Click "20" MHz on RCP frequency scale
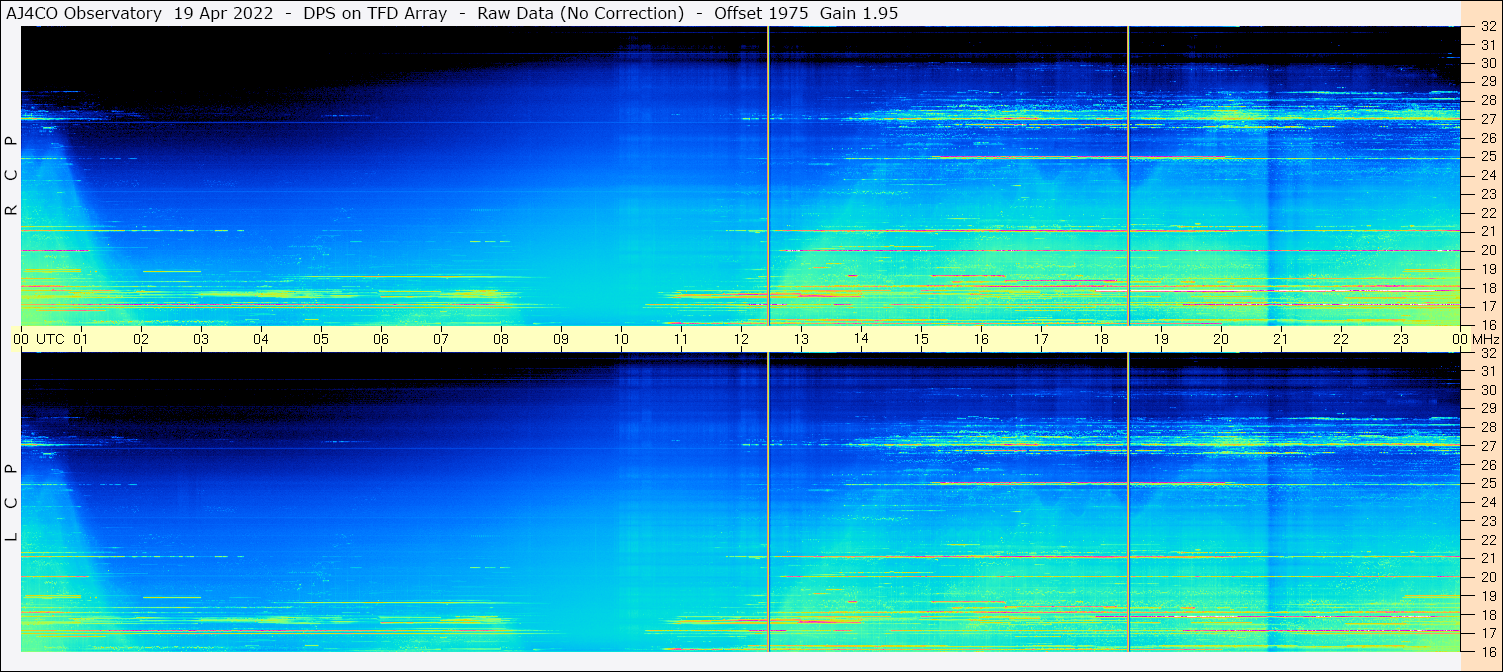1503x672 pixels. point(1488,250)
